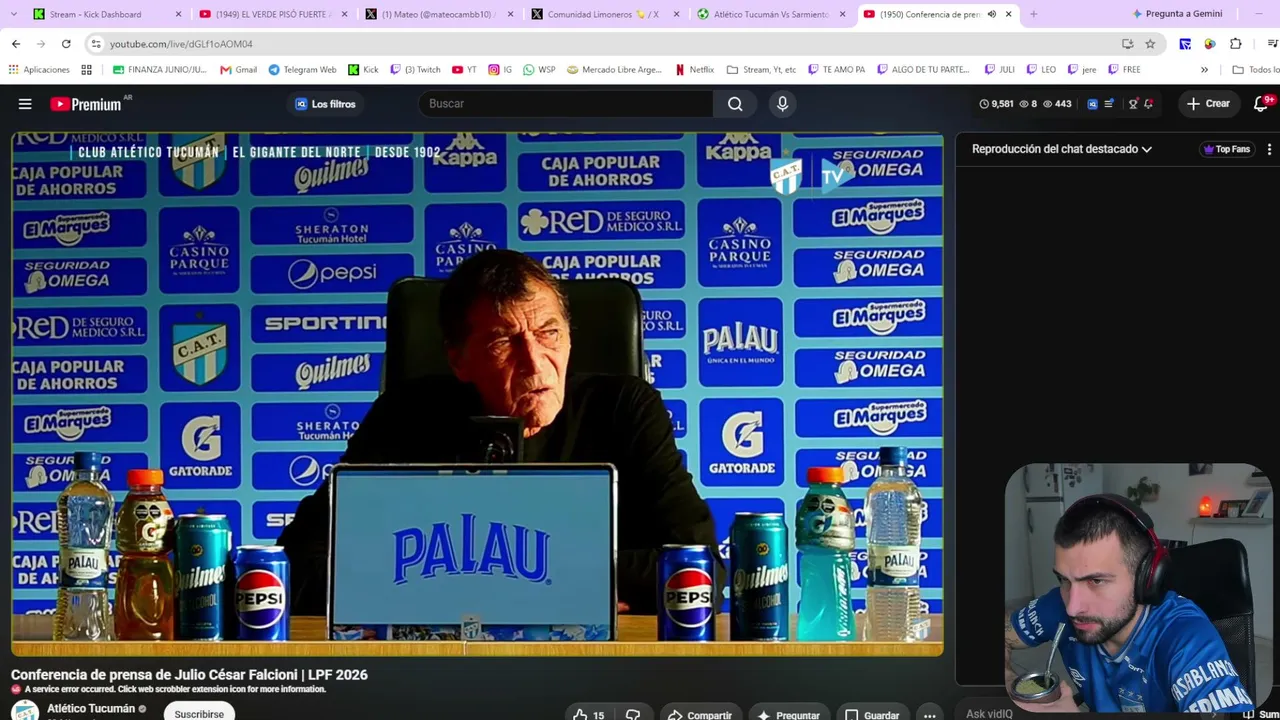Image resolution: width=1280 pixels, height=720 pixels.
Task: Open the LEO Twitch bookmark
Action: pos(1041,70)
